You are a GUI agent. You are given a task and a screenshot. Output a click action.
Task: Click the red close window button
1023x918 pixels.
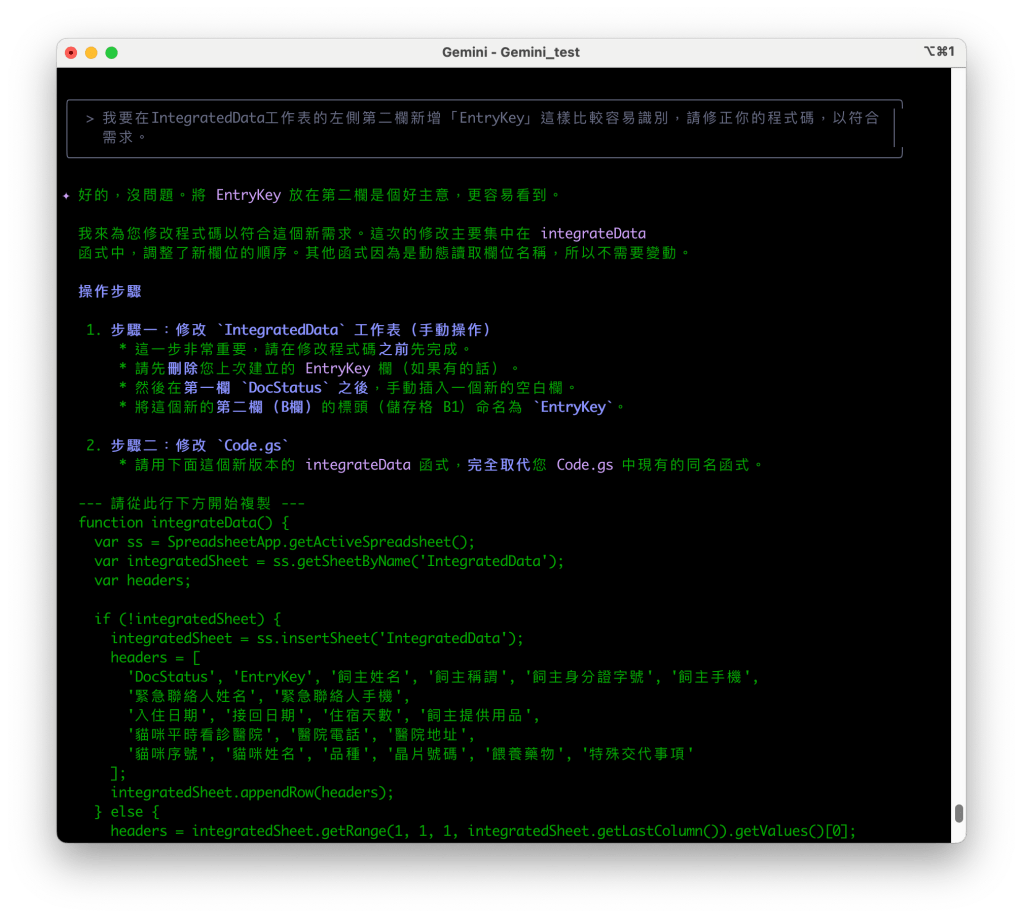(71, 52)
